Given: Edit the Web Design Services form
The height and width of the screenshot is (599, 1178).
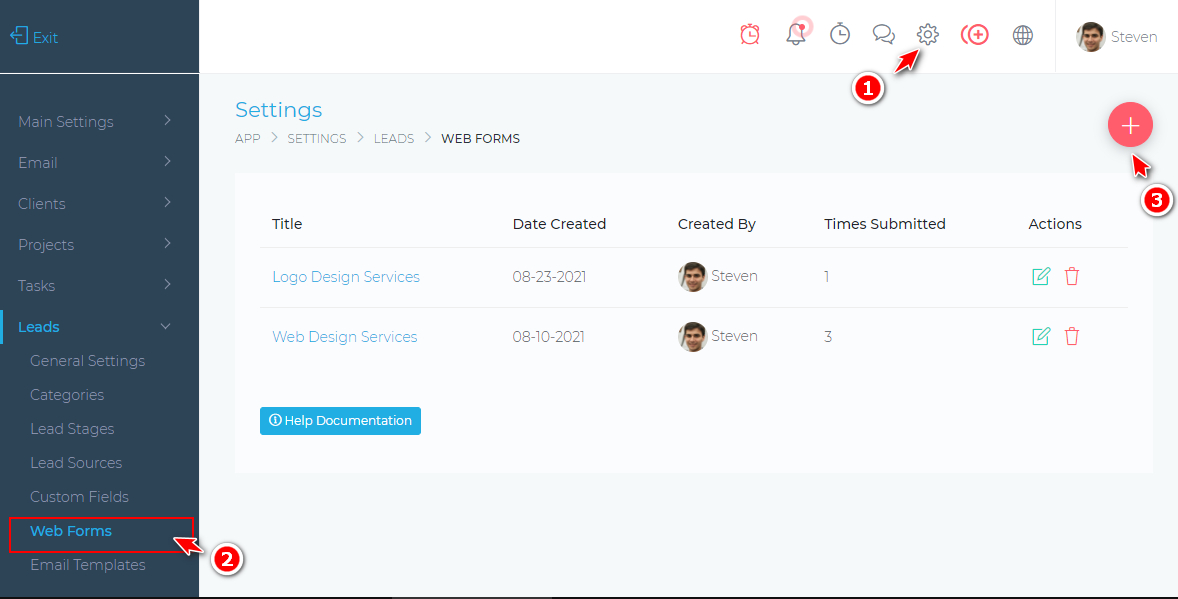Looking at the screenshot, I should tap(1041, 337).
